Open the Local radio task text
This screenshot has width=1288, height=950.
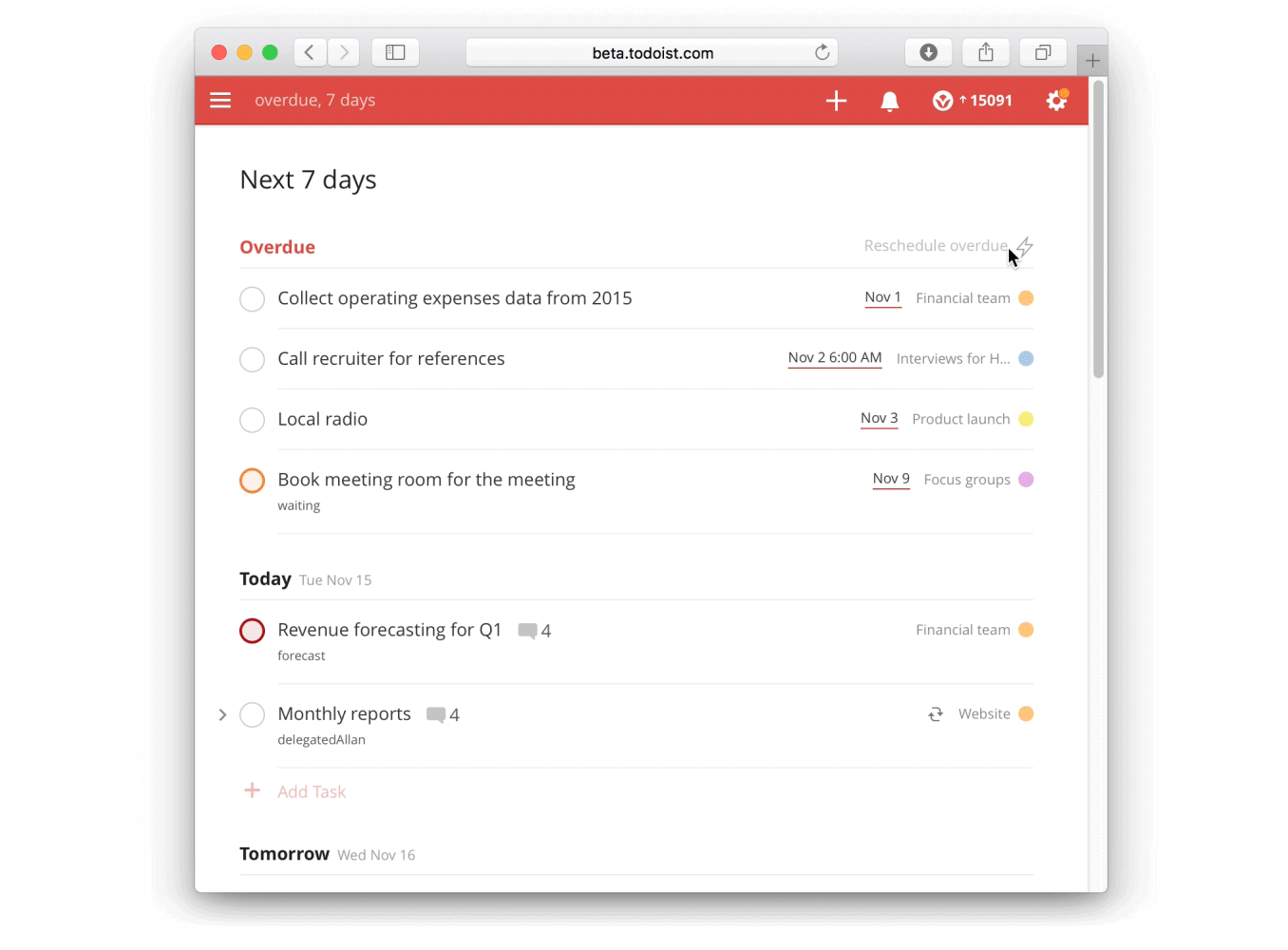coord(322,419)
